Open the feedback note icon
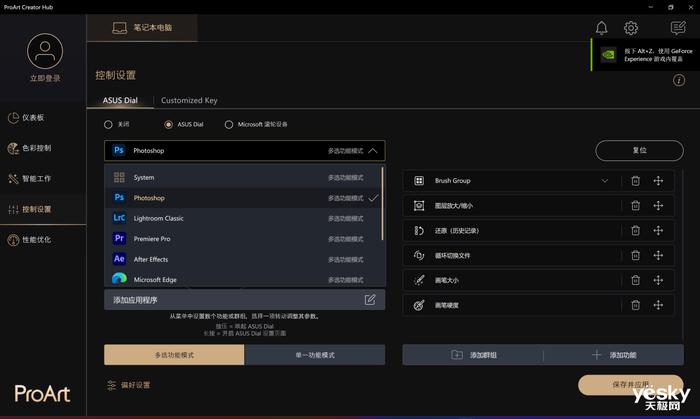700x419 pixels. (x=678, y=28)
